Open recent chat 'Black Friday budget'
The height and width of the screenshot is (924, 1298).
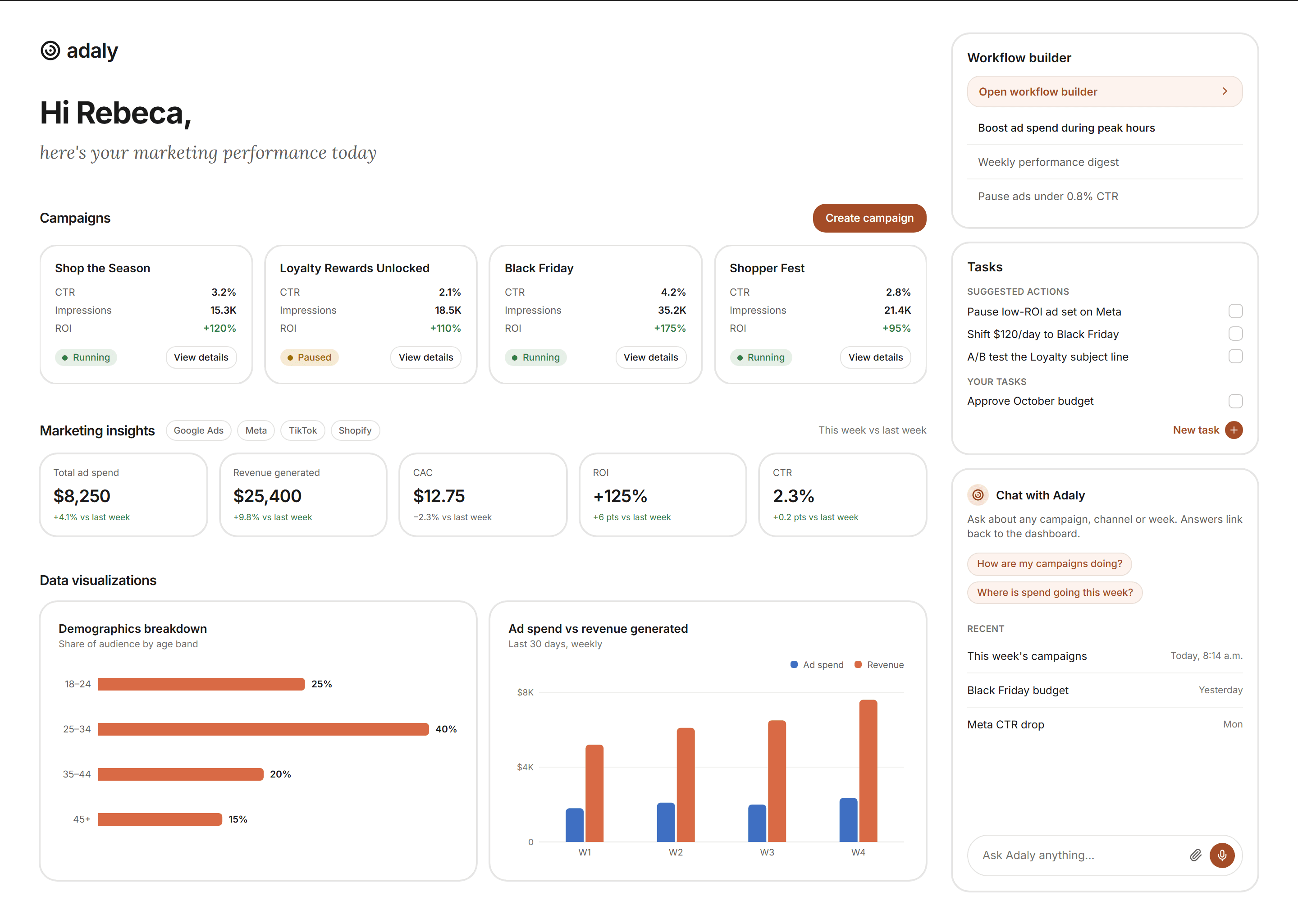click(1104, 690)
